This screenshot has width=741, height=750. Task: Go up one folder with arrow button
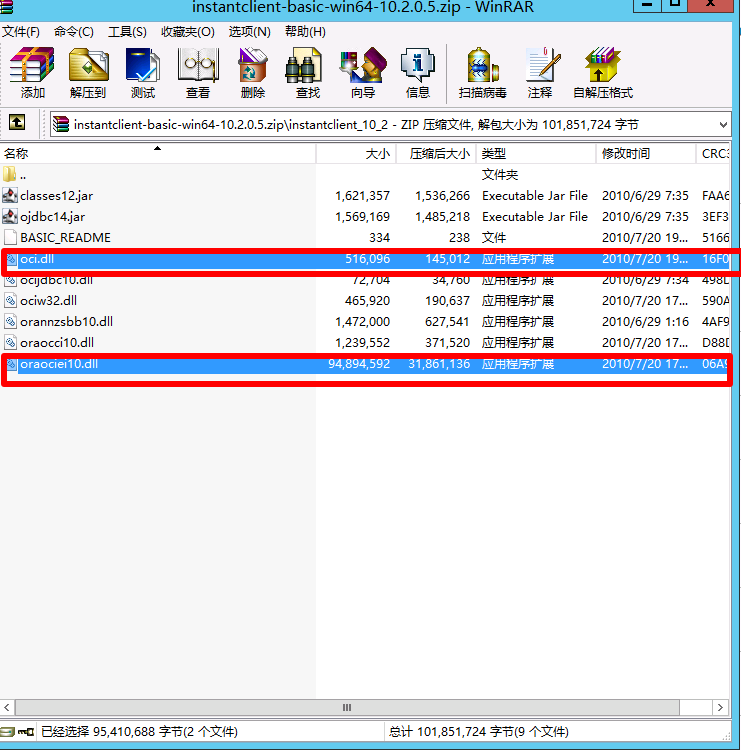(17, 123)
